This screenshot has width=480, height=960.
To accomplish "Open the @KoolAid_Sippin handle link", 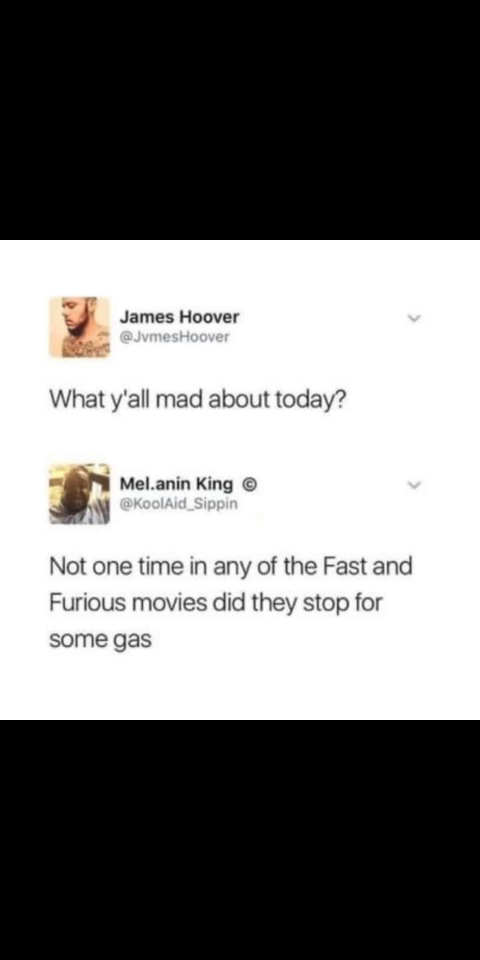I will click(178, 504).
